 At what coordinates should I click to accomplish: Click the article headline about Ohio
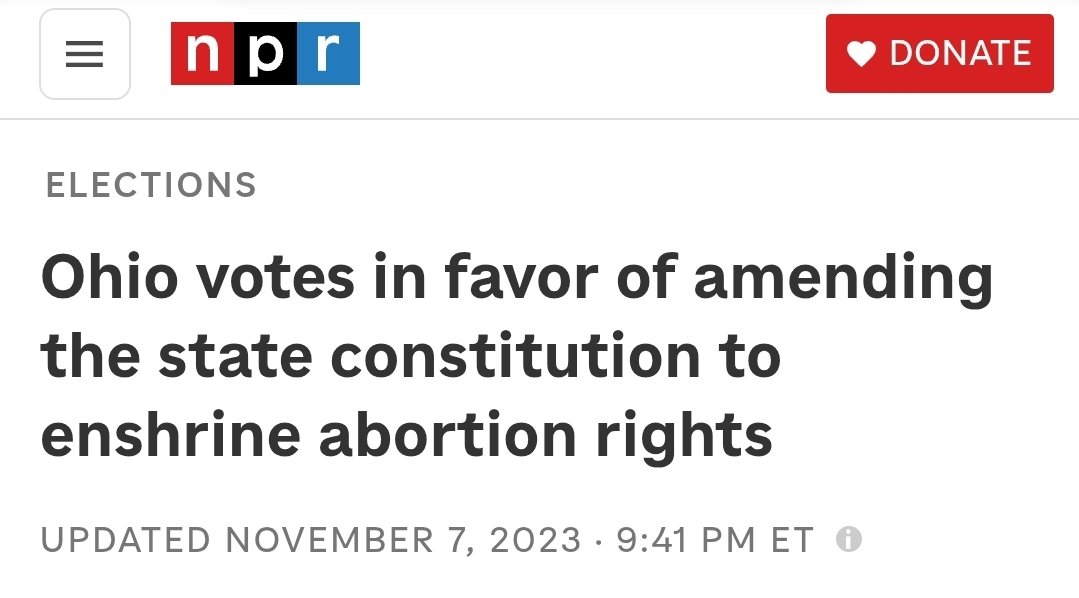(517, 356)
